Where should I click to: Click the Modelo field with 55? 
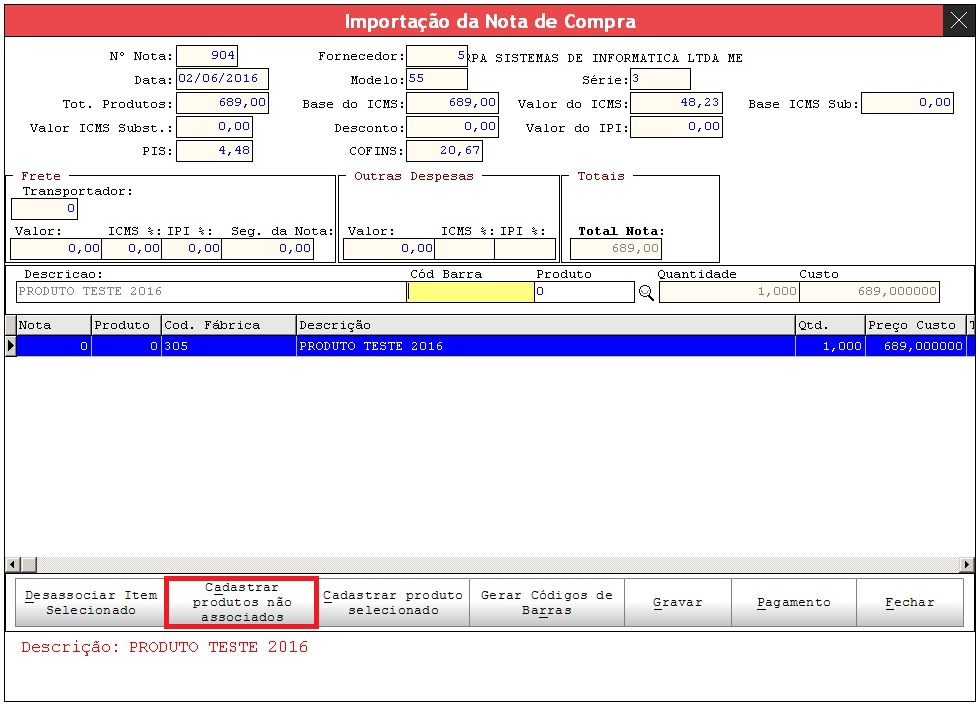(437, 79)
